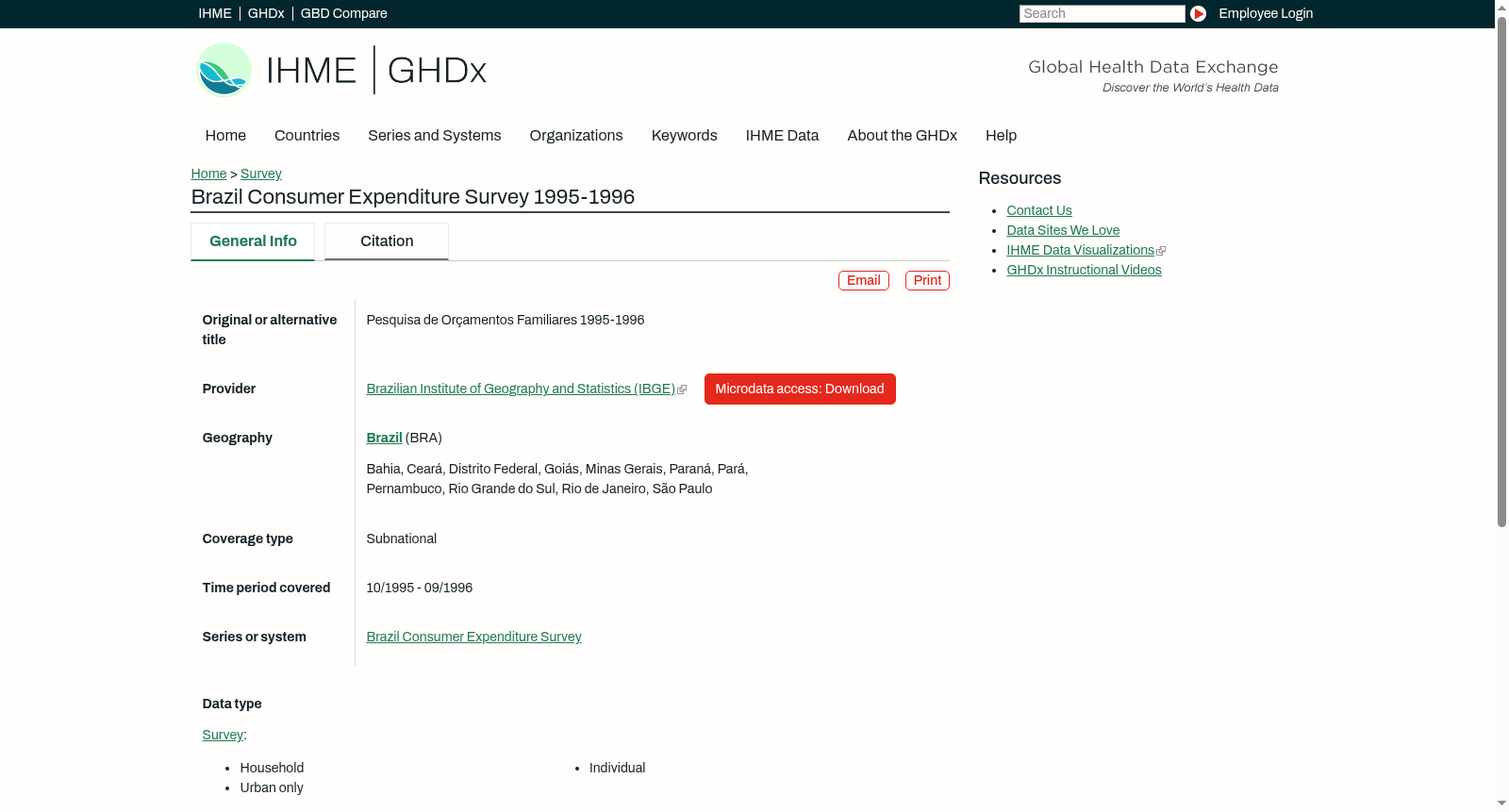1509x812 pixels.
Task: Click the Email button
Action: click(x=864, y=280)
